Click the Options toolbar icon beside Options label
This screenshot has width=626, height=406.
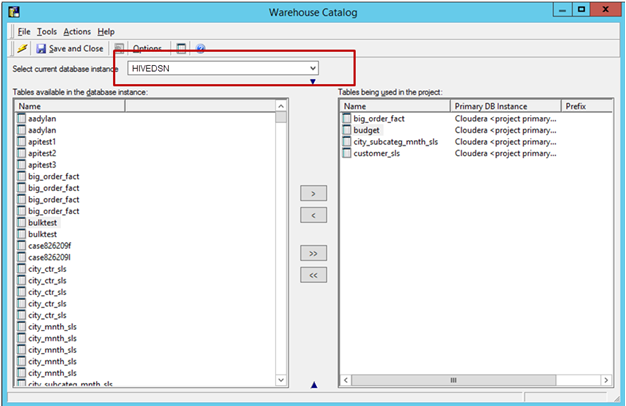tap(119, 49)
